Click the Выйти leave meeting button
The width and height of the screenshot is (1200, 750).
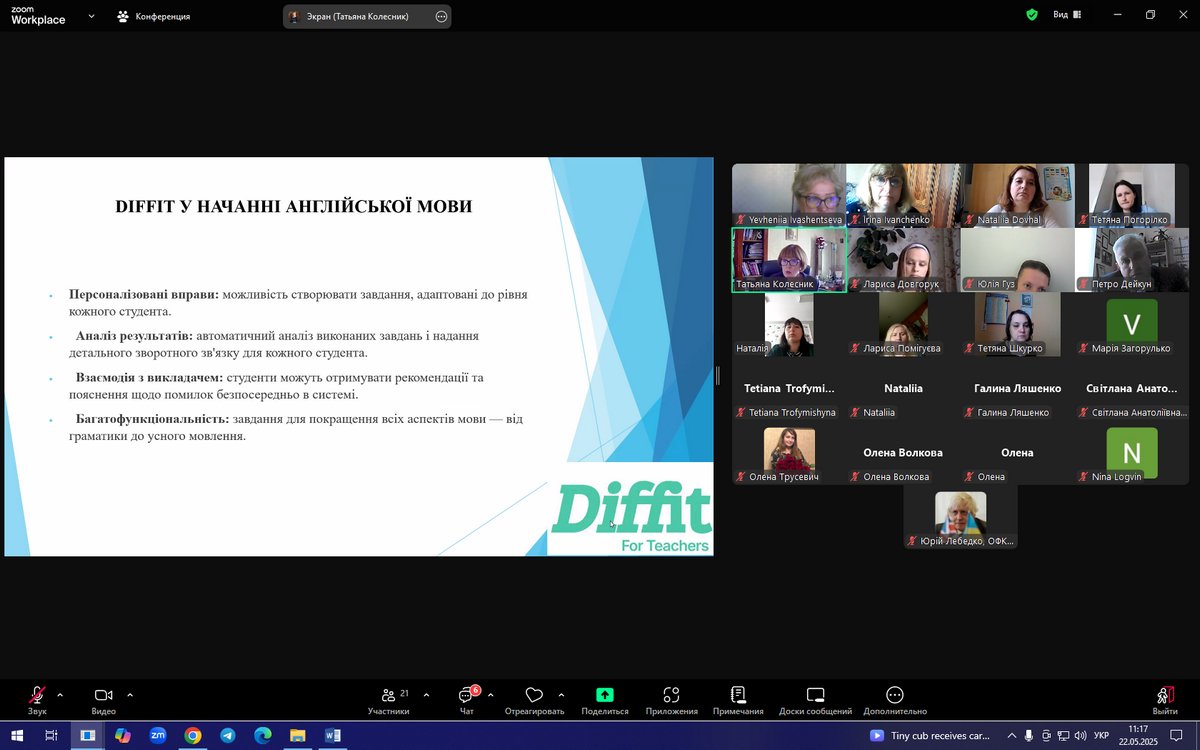(x=1164, y=700)
